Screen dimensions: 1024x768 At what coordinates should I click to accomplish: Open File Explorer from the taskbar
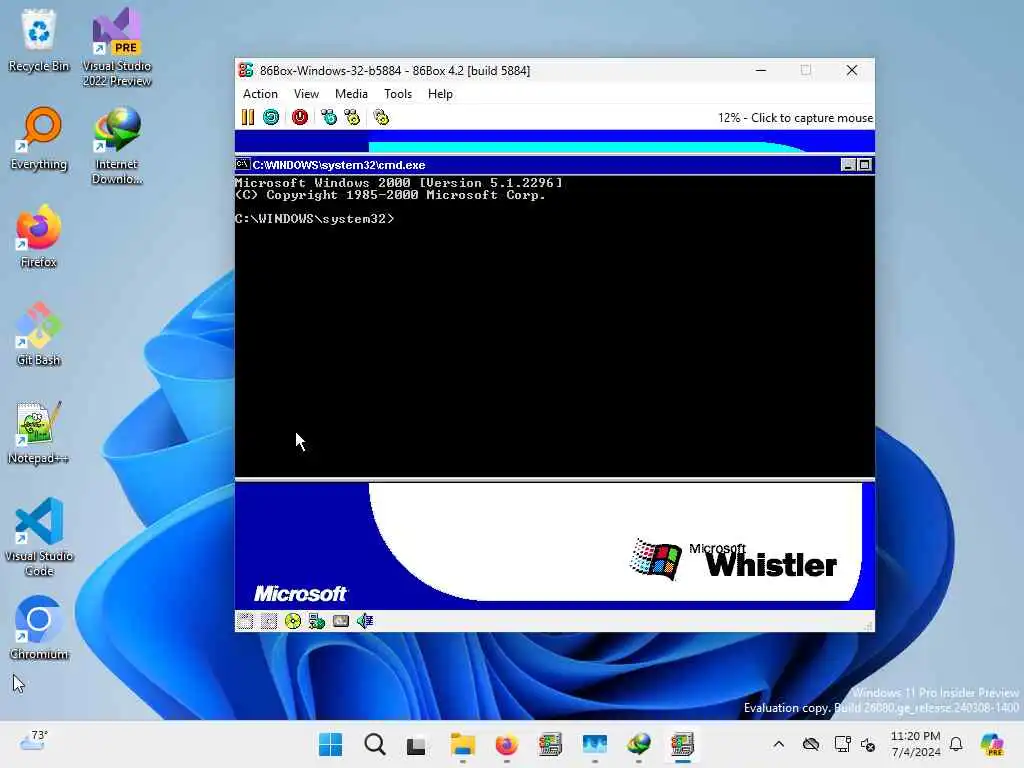462,744
